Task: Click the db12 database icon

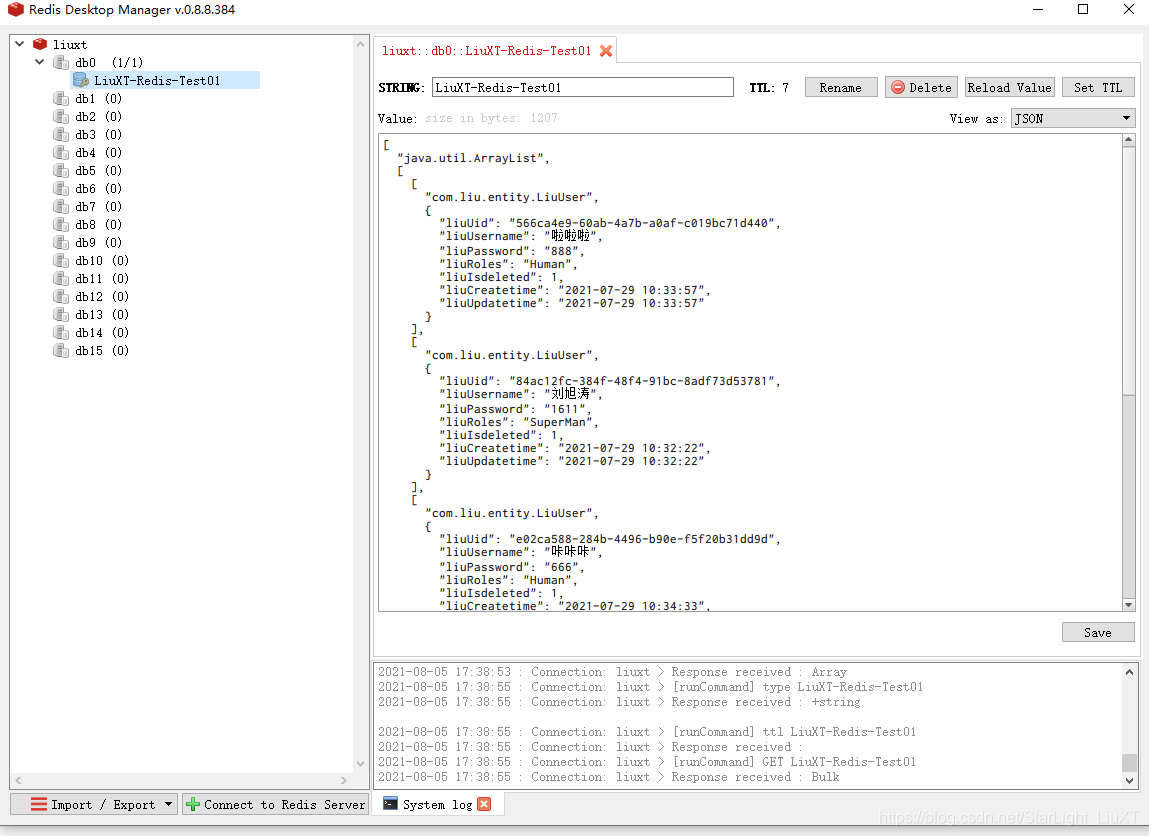Action: pos(62,297)
